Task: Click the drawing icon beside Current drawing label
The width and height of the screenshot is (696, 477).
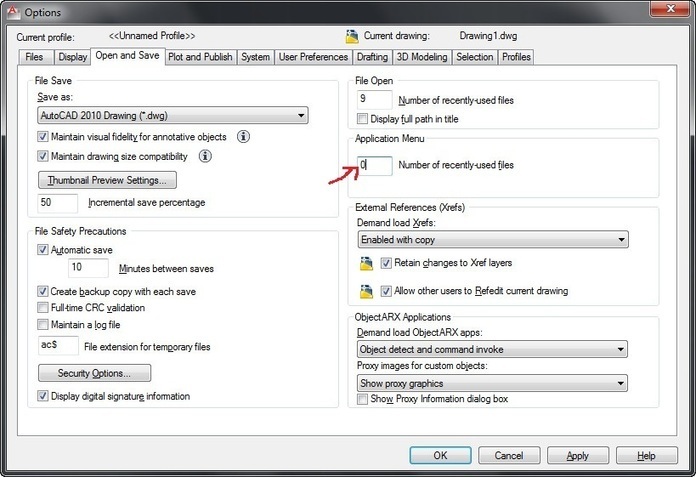Action: 352,36
